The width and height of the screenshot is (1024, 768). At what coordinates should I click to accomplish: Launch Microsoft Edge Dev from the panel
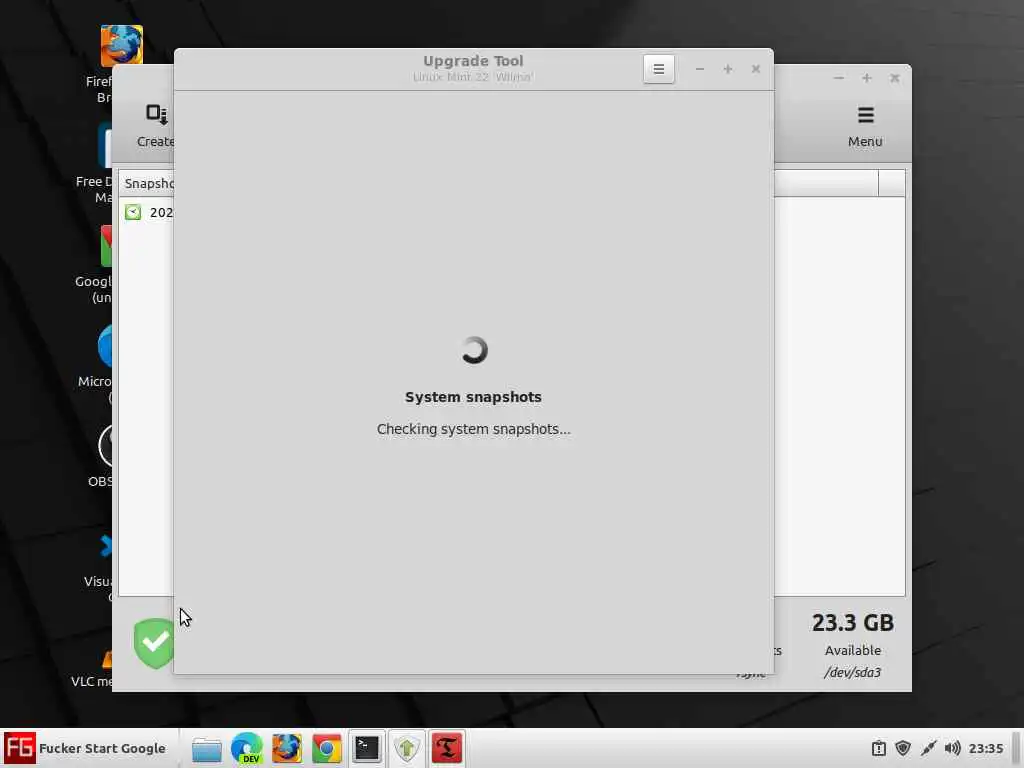(x=247, y=748)
